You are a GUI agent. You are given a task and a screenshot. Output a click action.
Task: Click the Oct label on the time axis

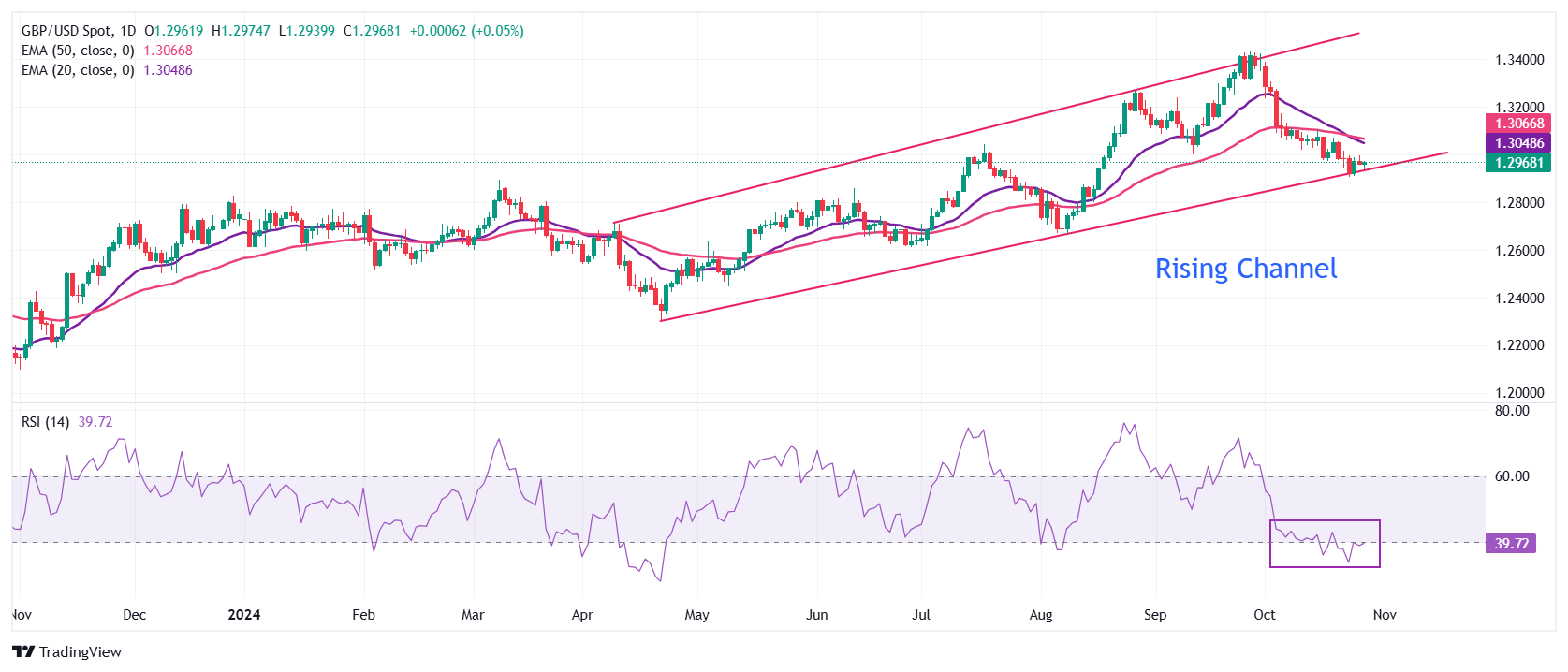click(1264, 615)
